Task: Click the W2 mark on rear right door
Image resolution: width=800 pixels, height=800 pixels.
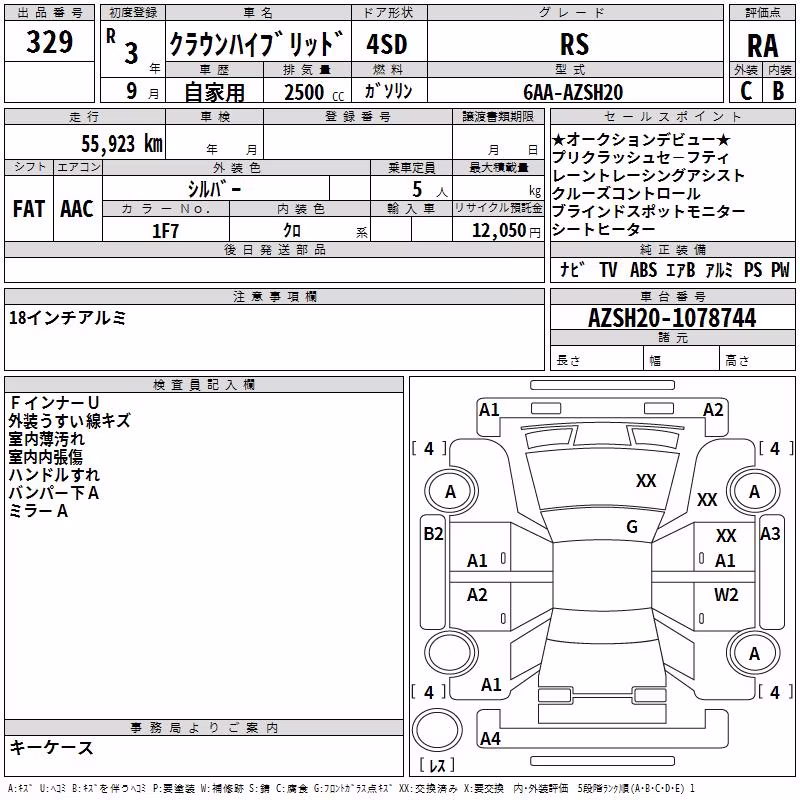Action: 726,594
